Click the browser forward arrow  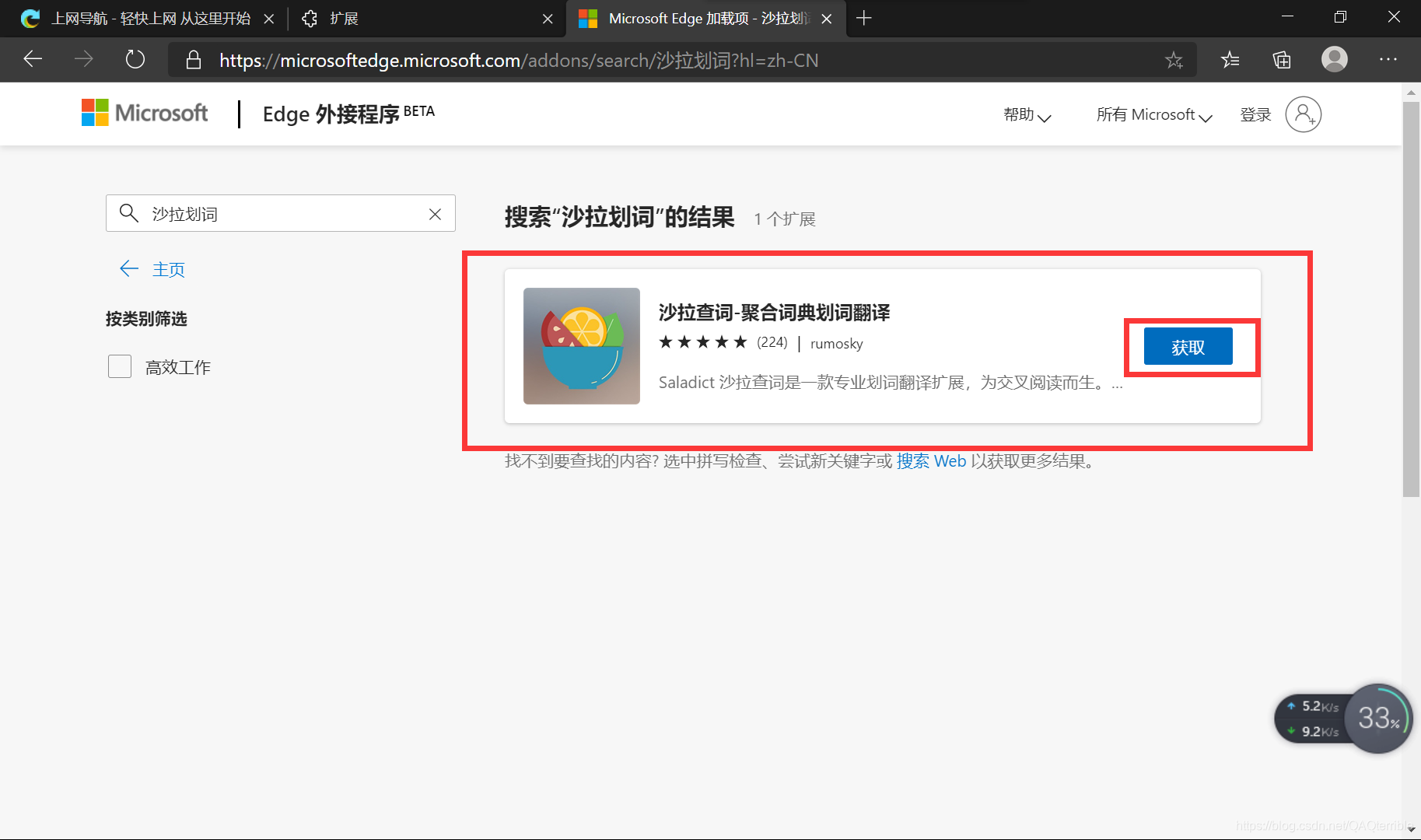coord(83,59)
